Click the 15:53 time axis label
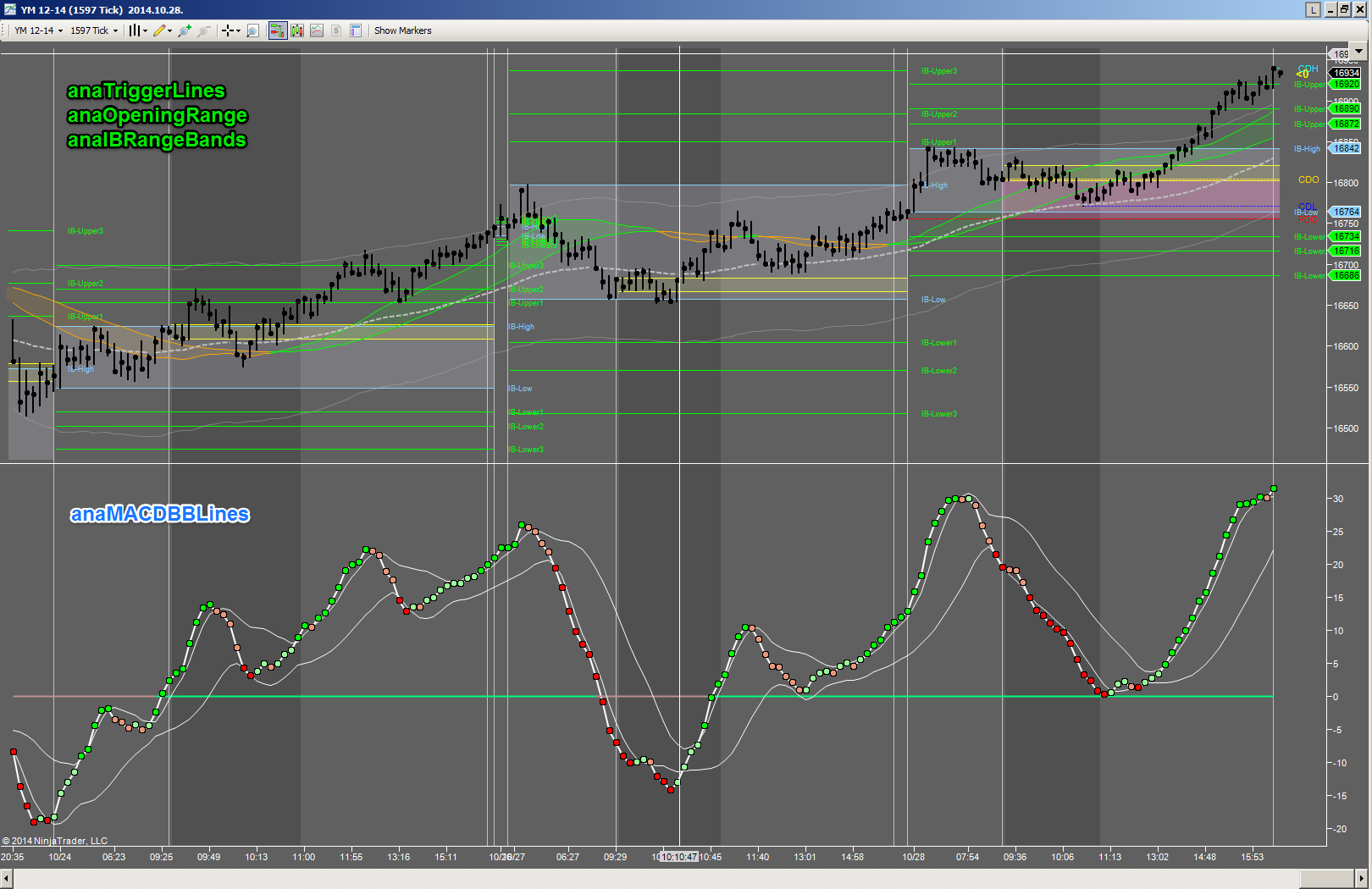This screenshot has width=1372, height=889. [1253, 857]
